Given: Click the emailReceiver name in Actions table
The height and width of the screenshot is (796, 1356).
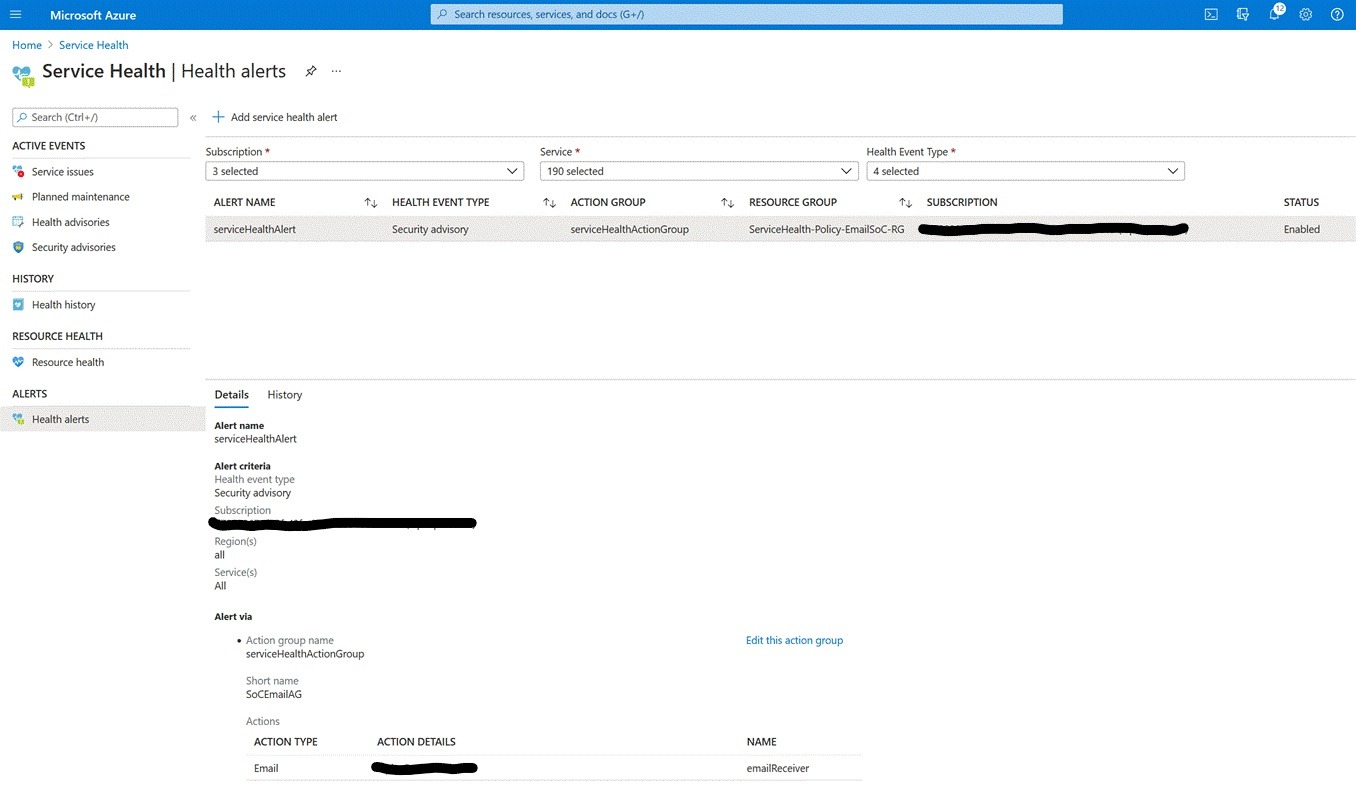Looking at the screenshot, I should 778,768.
